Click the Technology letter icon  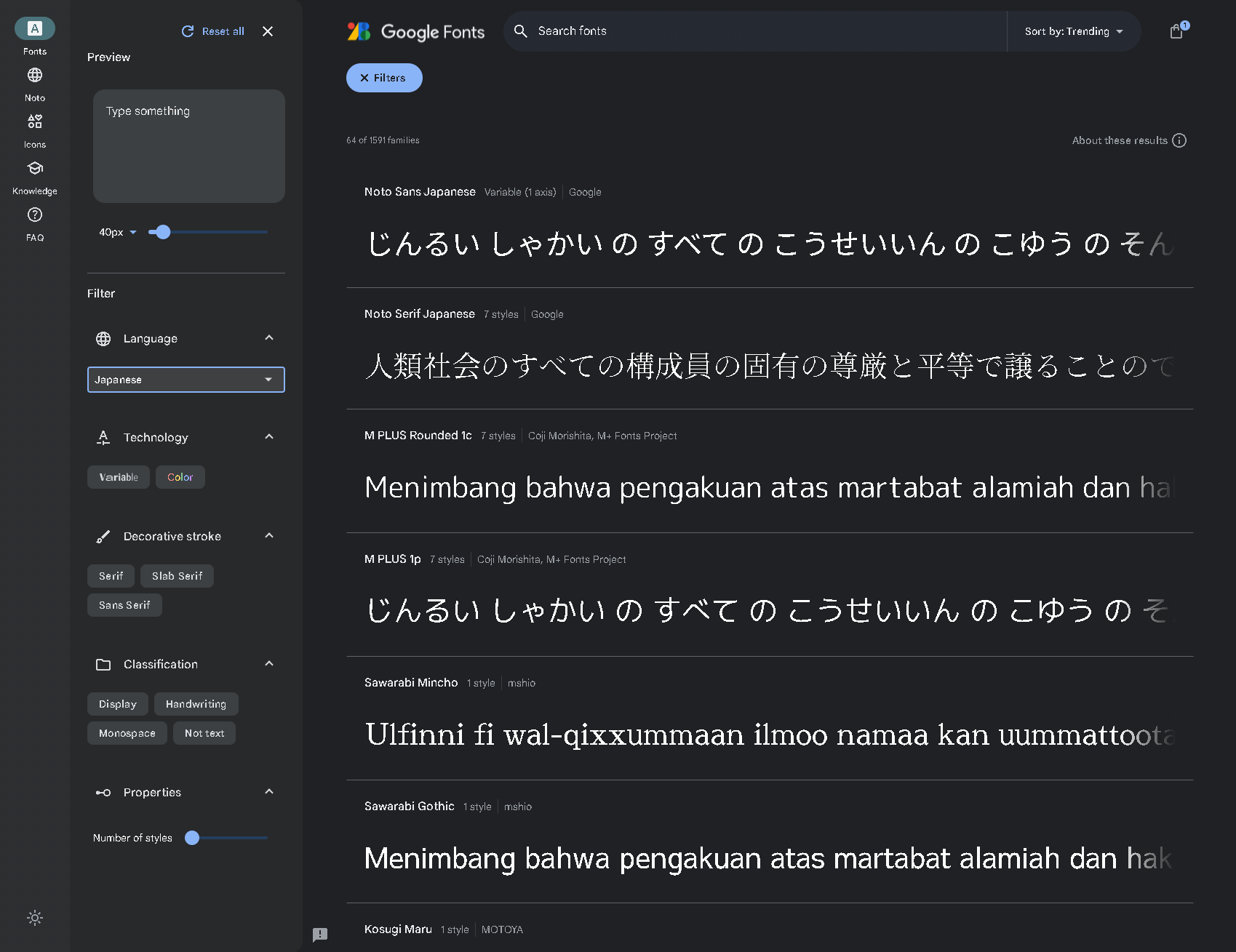coord(103,438)
